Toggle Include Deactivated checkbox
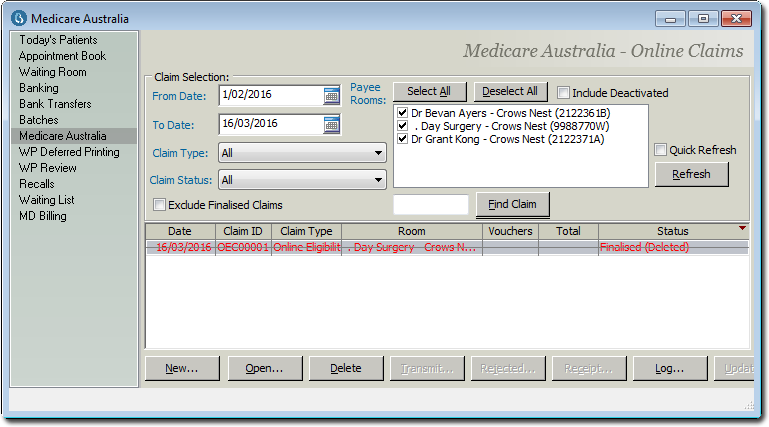The height and width of the screenshot is (427, 769). click(563, 93)
